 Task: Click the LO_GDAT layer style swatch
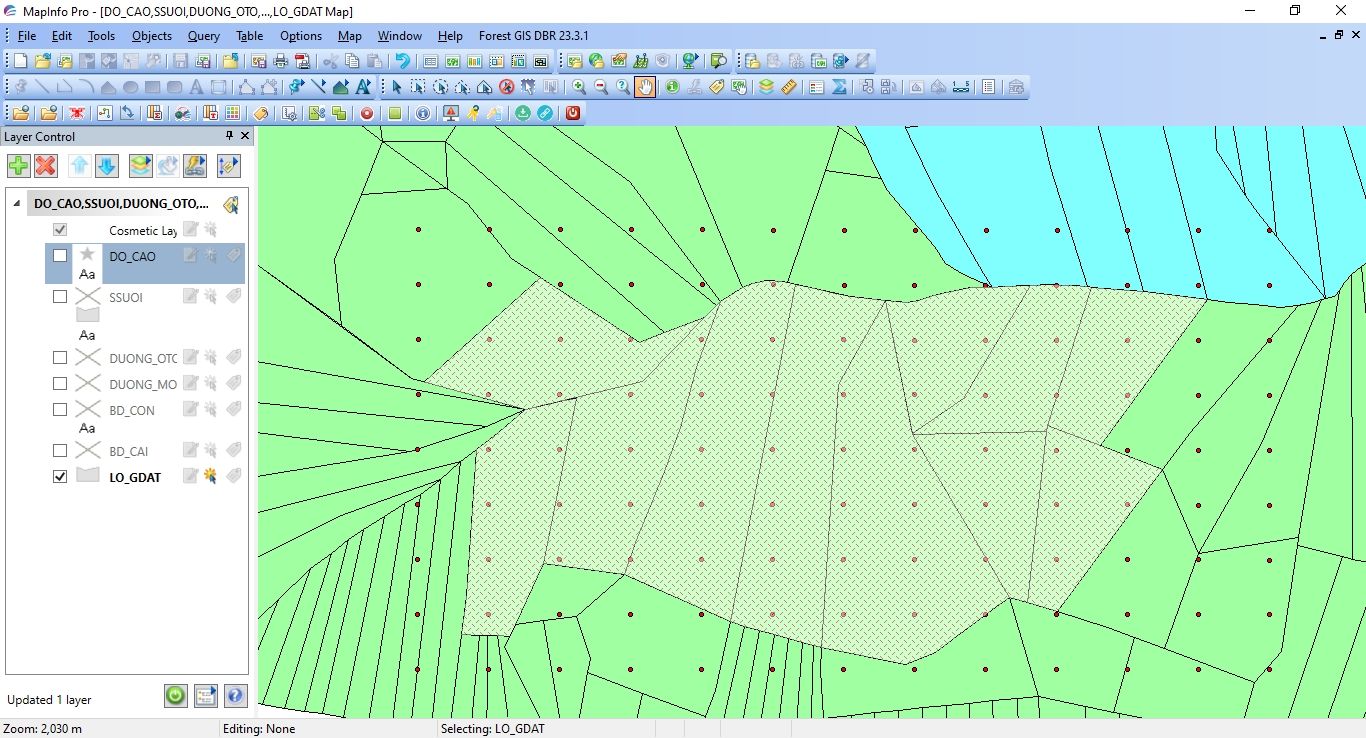(88, 476)
